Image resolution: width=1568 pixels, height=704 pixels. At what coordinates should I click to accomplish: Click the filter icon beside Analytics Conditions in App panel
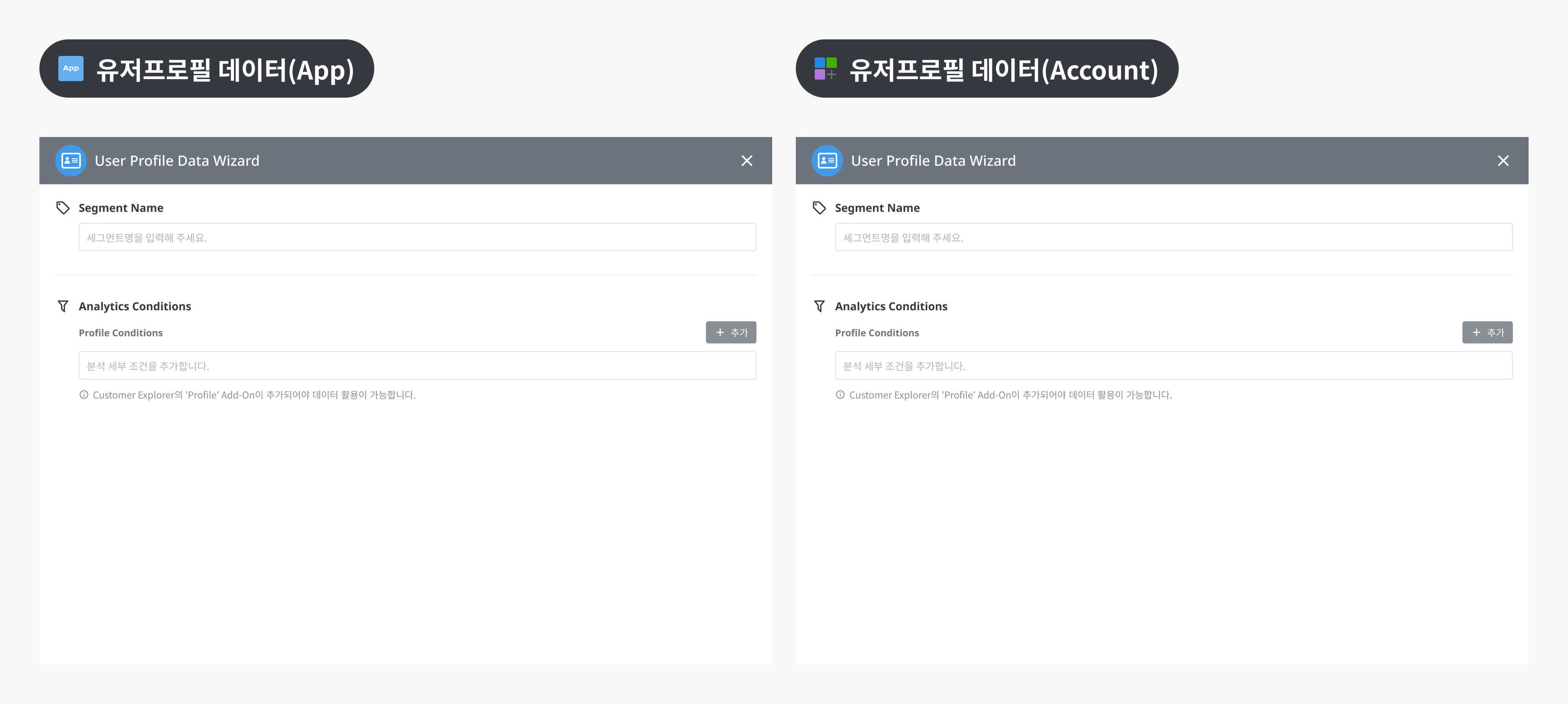[63, 306]
